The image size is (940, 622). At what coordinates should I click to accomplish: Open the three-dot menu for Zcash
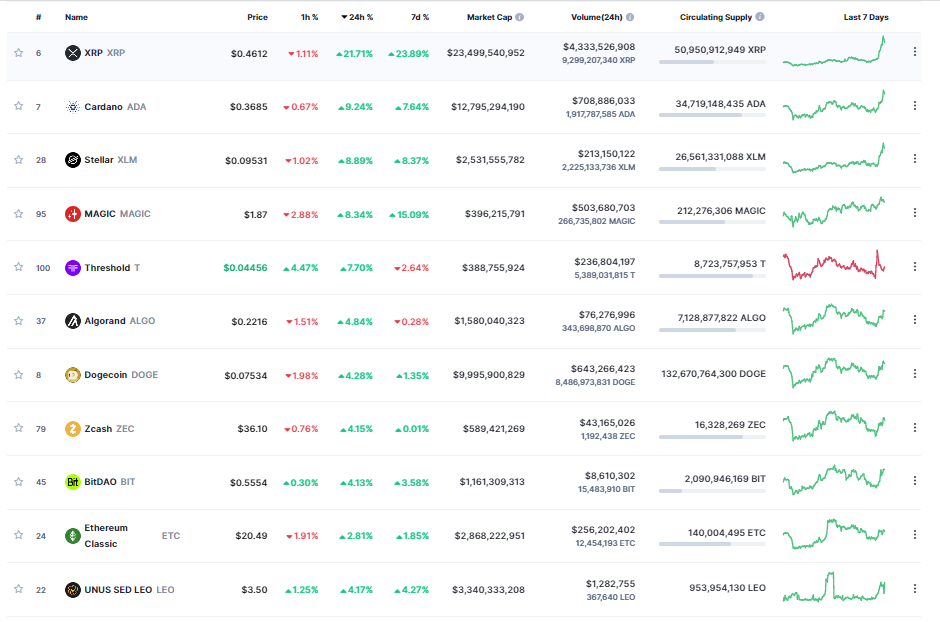click(x=915, y=428)
